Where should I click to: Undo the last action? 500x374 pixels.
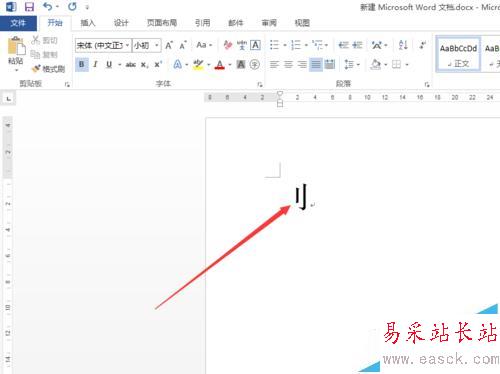click(x=47, y=6)
